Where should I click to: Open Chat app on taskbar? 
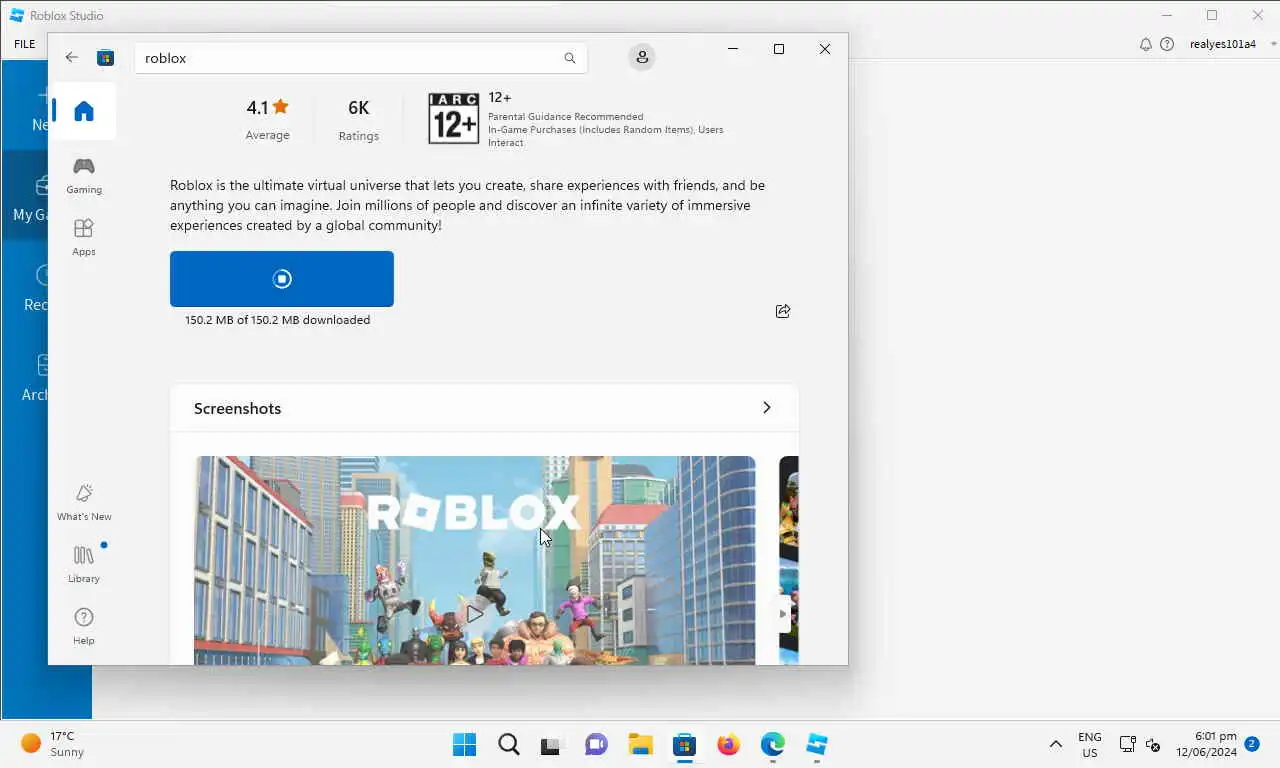coord(596,745)
